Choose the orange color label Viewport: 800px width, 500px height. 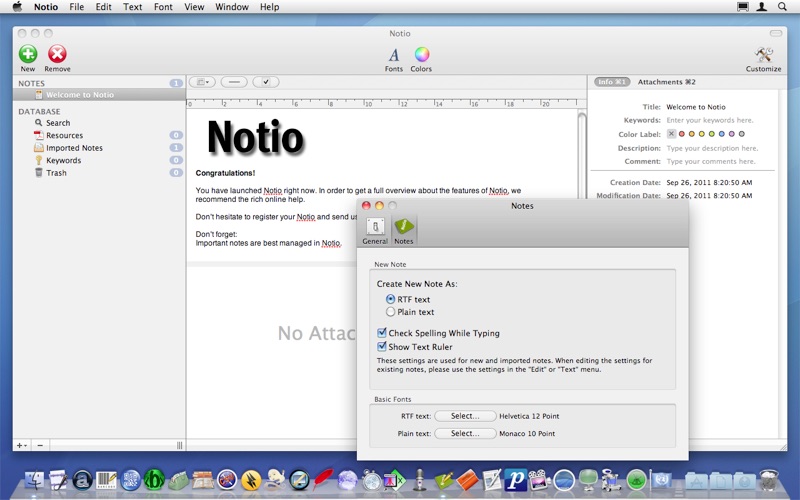[692, 134]
